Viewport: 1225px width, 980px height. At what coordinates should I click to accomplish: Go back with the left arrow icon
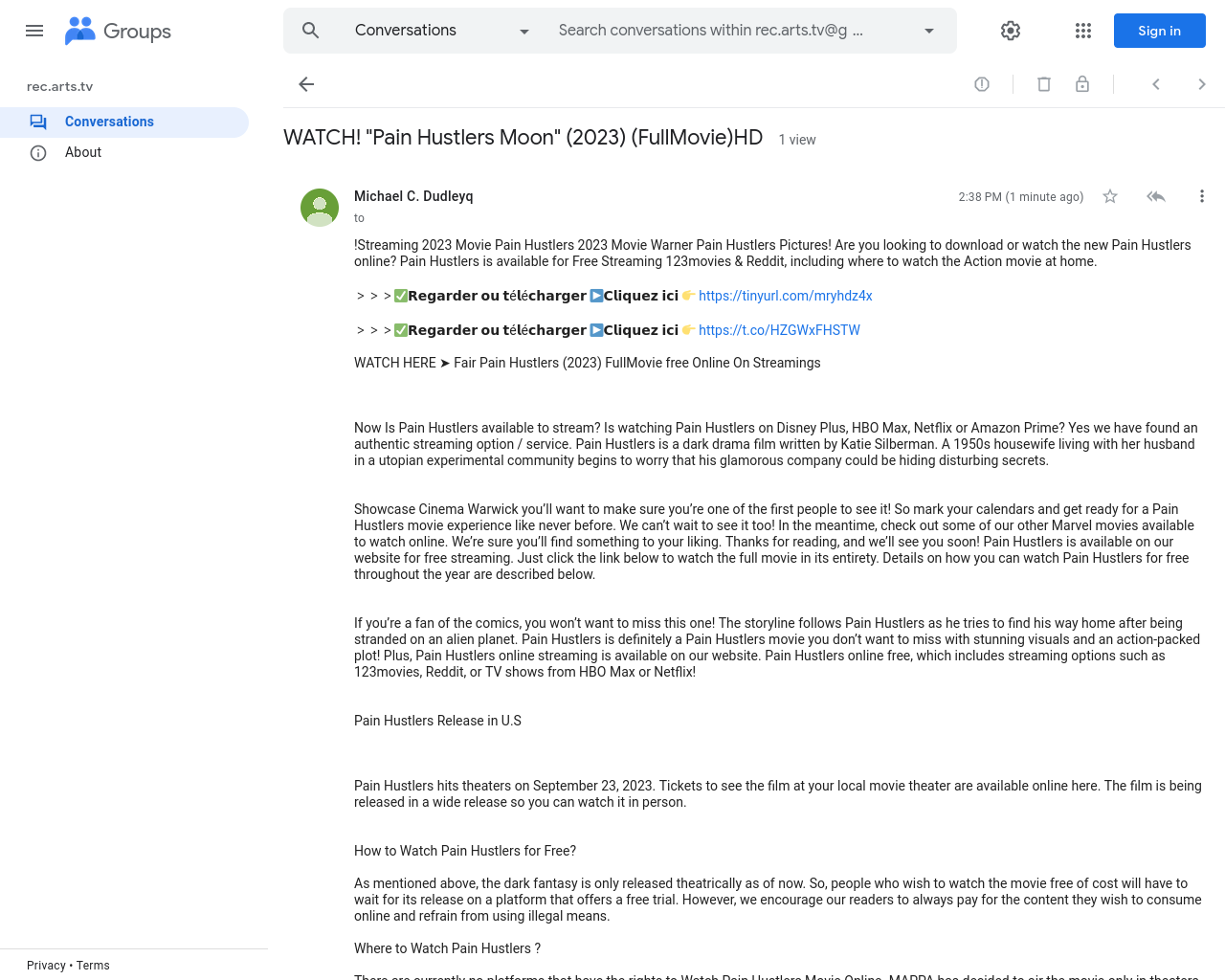point(306,84)
